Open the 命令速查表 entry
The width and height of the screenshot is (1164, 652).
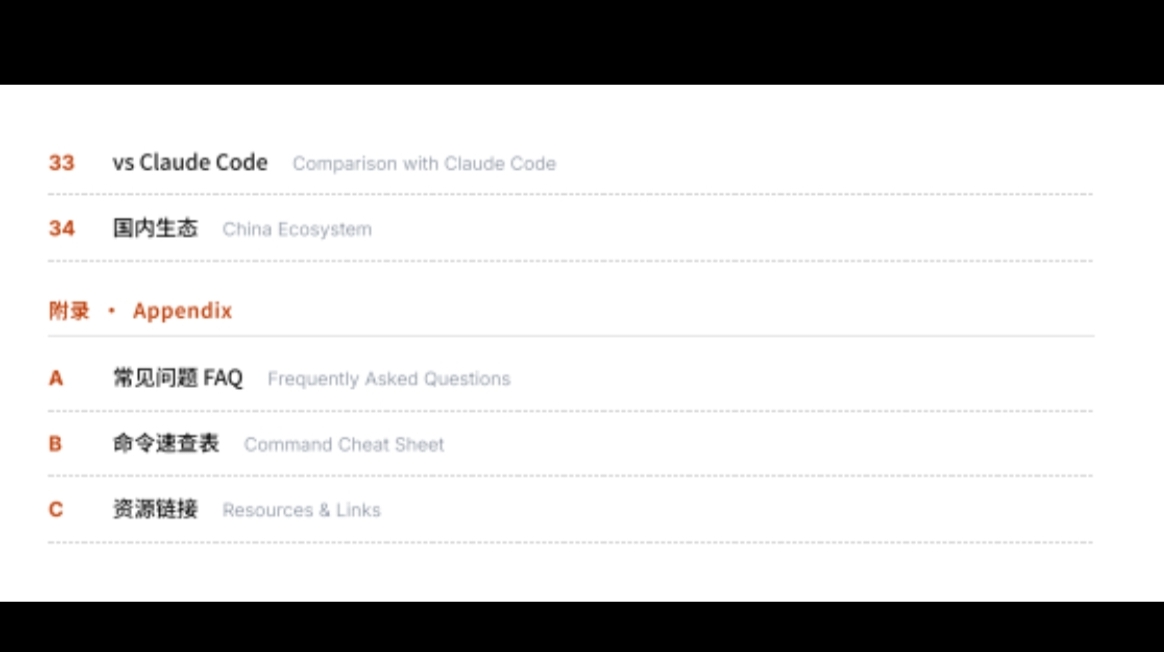166,444
